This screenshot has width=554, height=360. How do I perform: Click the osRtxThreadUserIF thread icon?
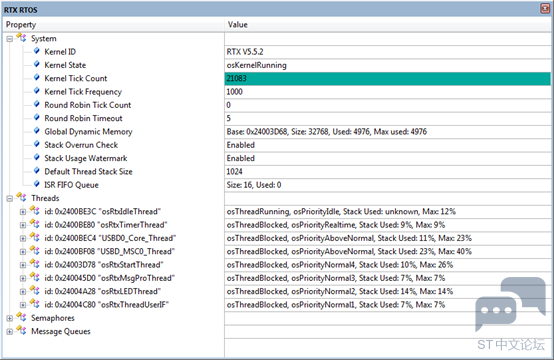(x=35, y=303)
